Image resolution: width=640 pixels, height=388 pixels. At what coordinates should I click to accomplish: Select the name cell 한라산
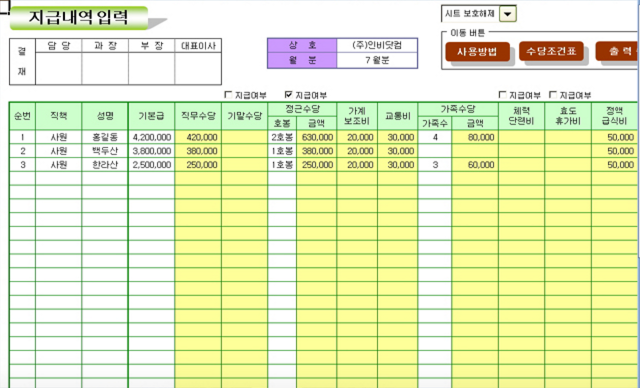click(x=105, y=165)
